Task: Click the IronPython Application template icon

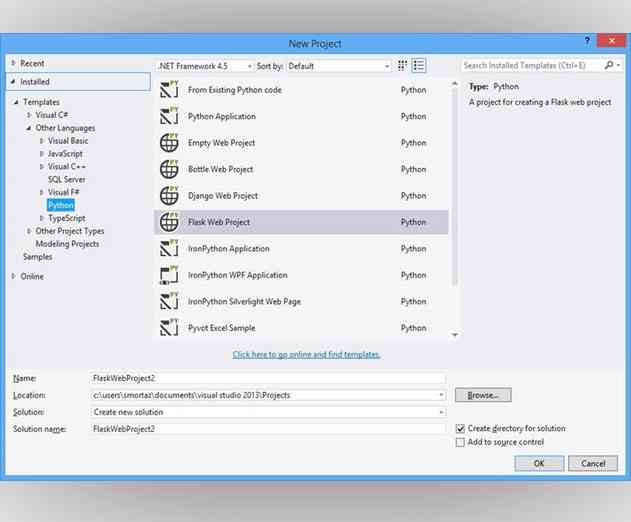Action: (x=169, y=249)
